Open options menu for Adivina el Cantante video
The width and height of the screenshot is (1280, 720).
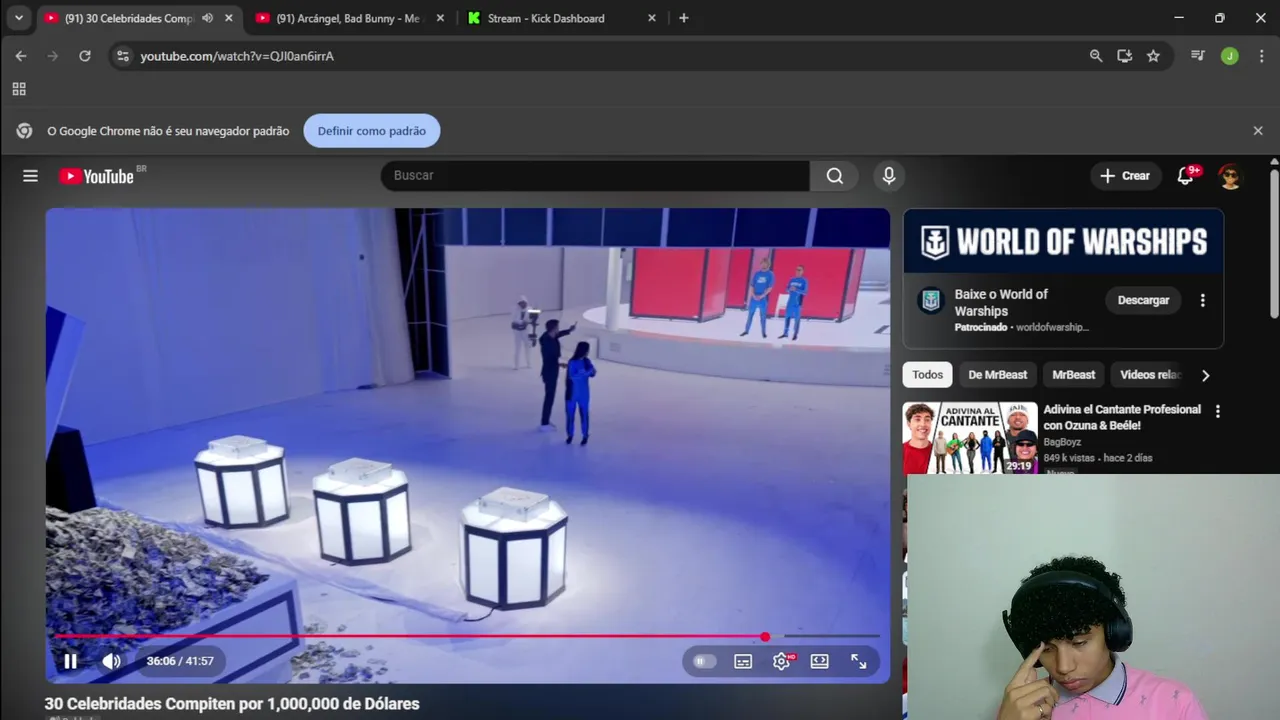pyautogui.click(x=1217, y=411)
